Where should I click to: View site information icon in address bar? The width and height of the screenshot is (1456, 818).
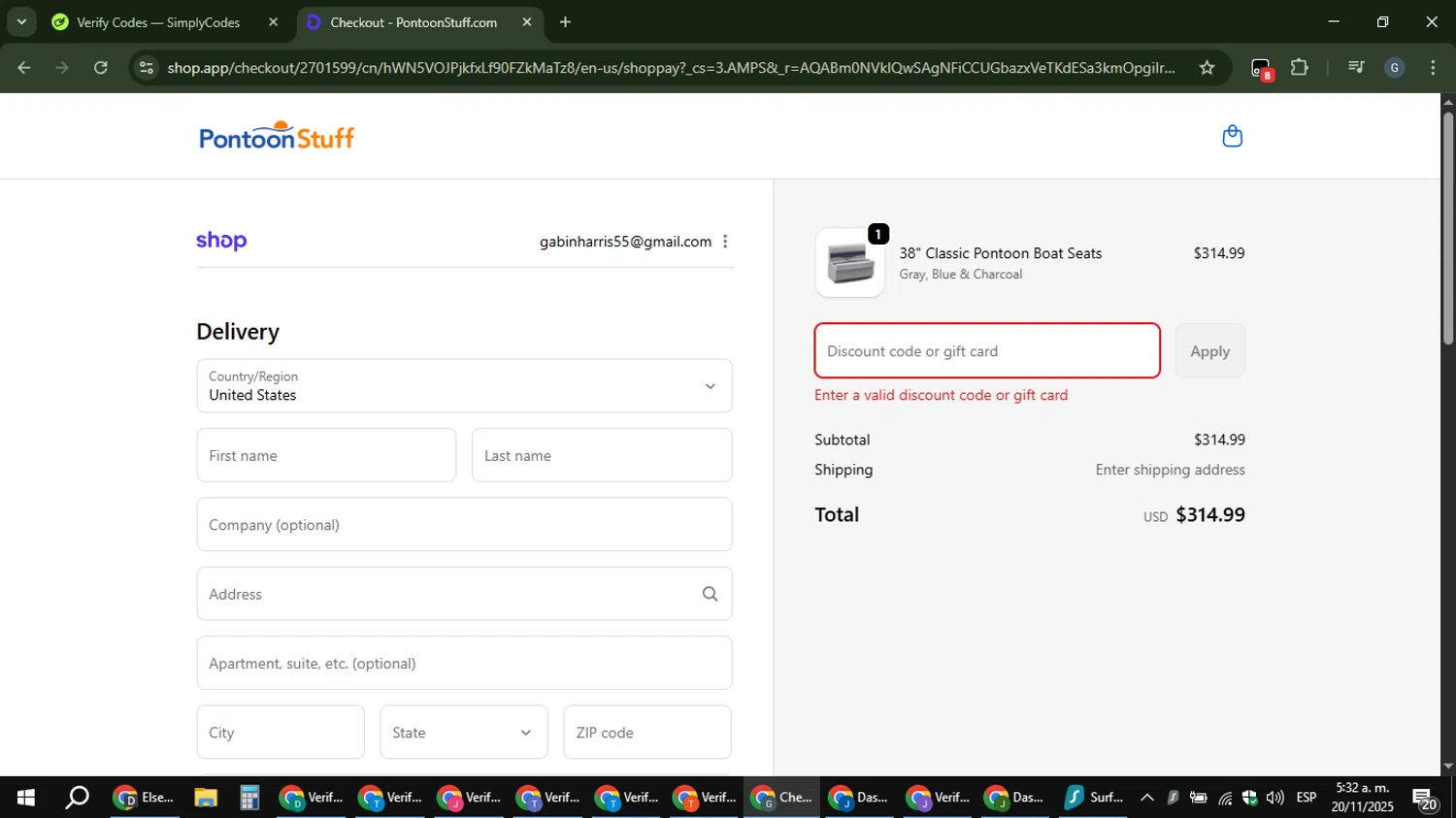[x=147, y=68]
